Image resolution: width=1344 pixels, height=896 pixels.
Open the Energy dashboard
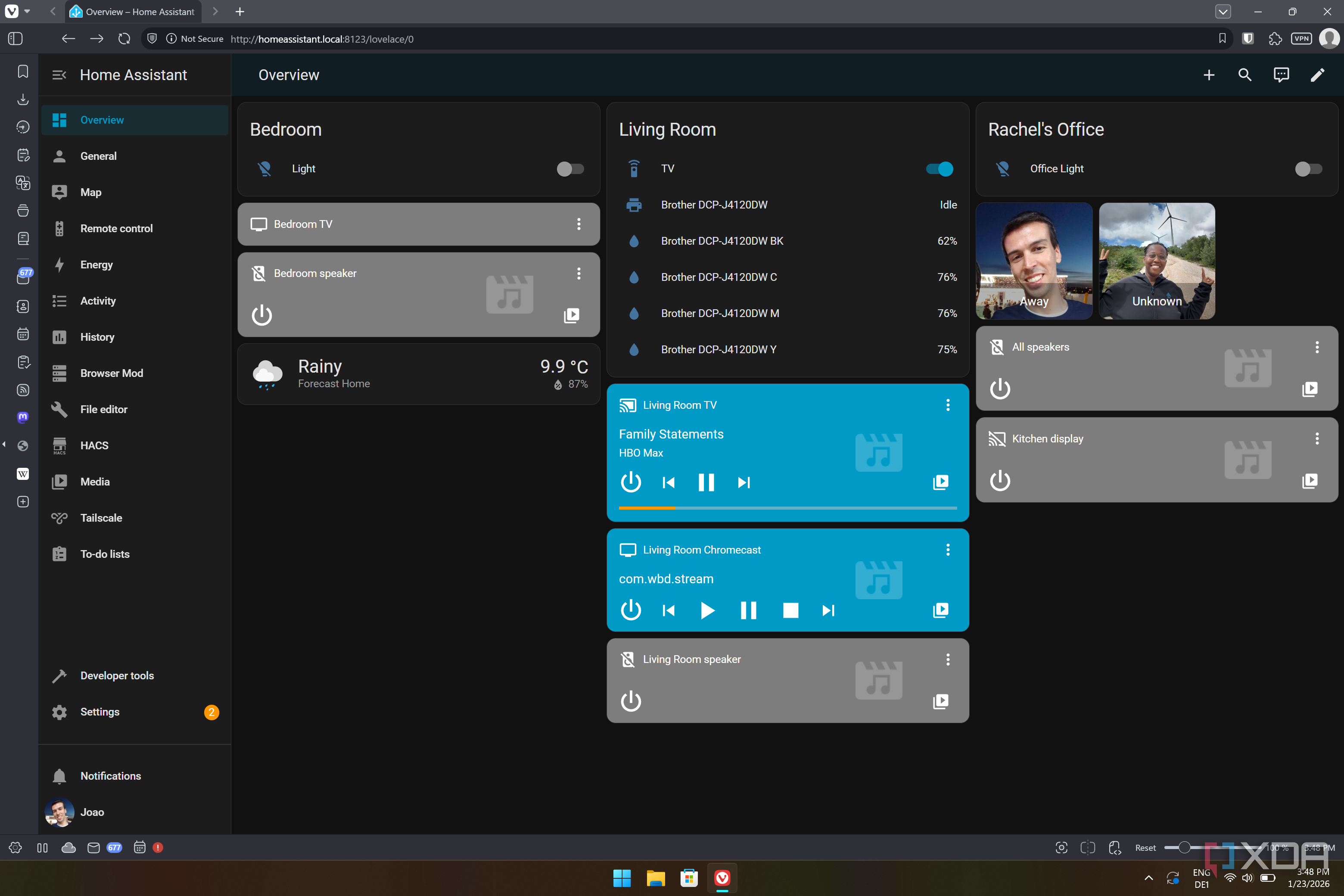[x=135, y=264]
